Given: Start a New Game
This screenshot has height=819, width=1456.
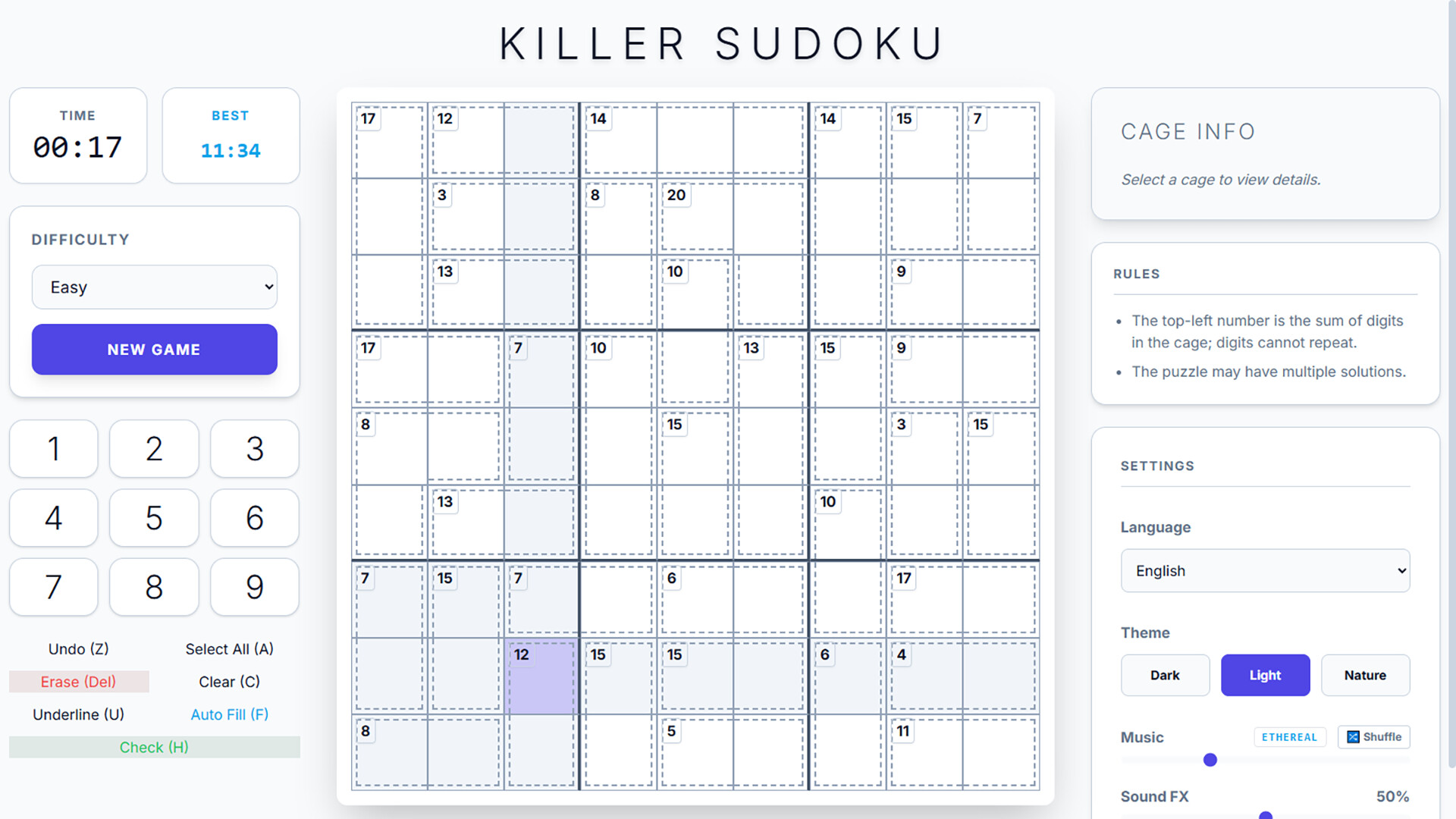Looking at the screenshot, I should point(154,349).
